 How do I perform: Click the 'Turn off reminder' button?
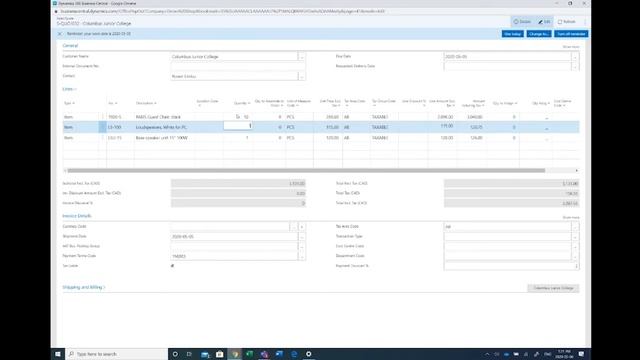click(x=571, y=34)
